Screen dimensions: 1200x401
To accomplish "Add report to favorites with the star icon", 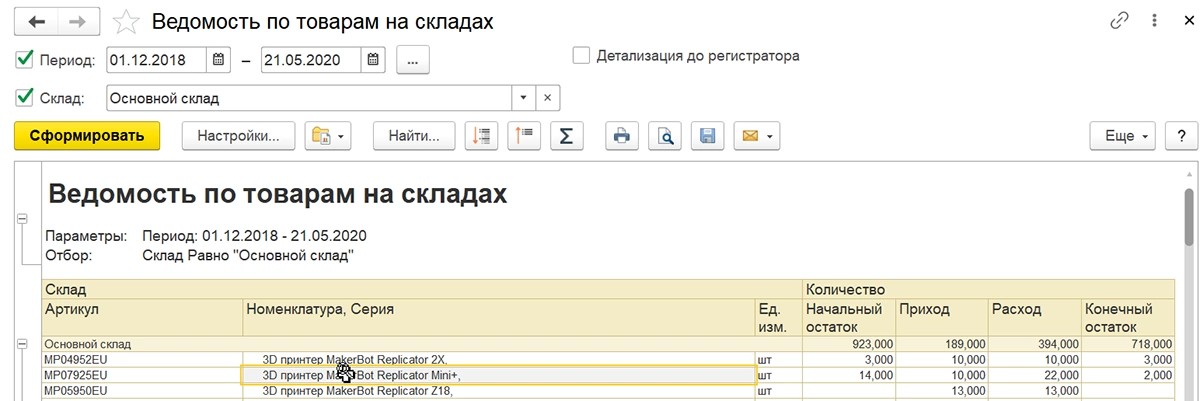I will click(127, 21).
